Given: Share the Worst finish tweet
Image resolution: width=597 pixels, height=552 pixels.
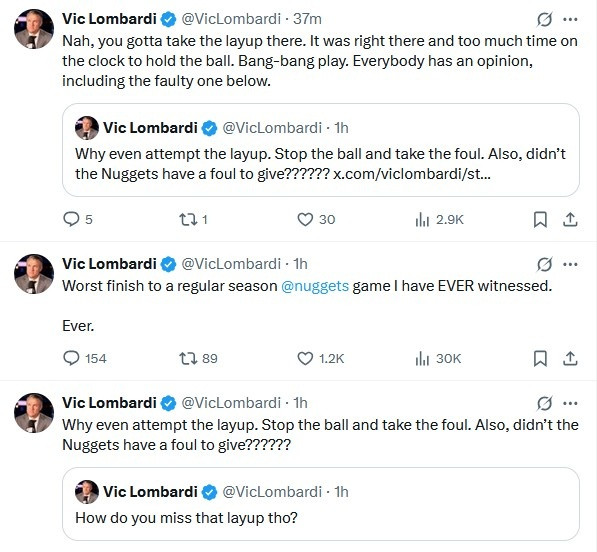Looking at the screenshot, I should click(570, 358).
